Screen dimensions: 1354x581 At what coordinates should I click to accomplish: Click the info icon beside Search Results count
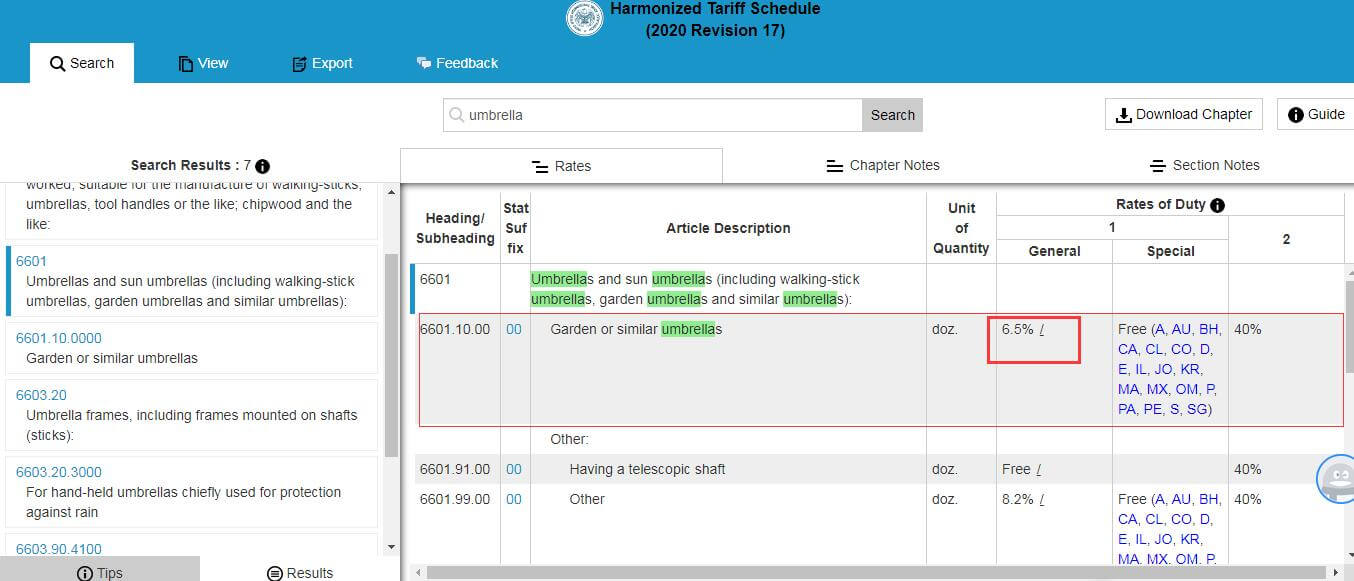(x=263, y=166)
